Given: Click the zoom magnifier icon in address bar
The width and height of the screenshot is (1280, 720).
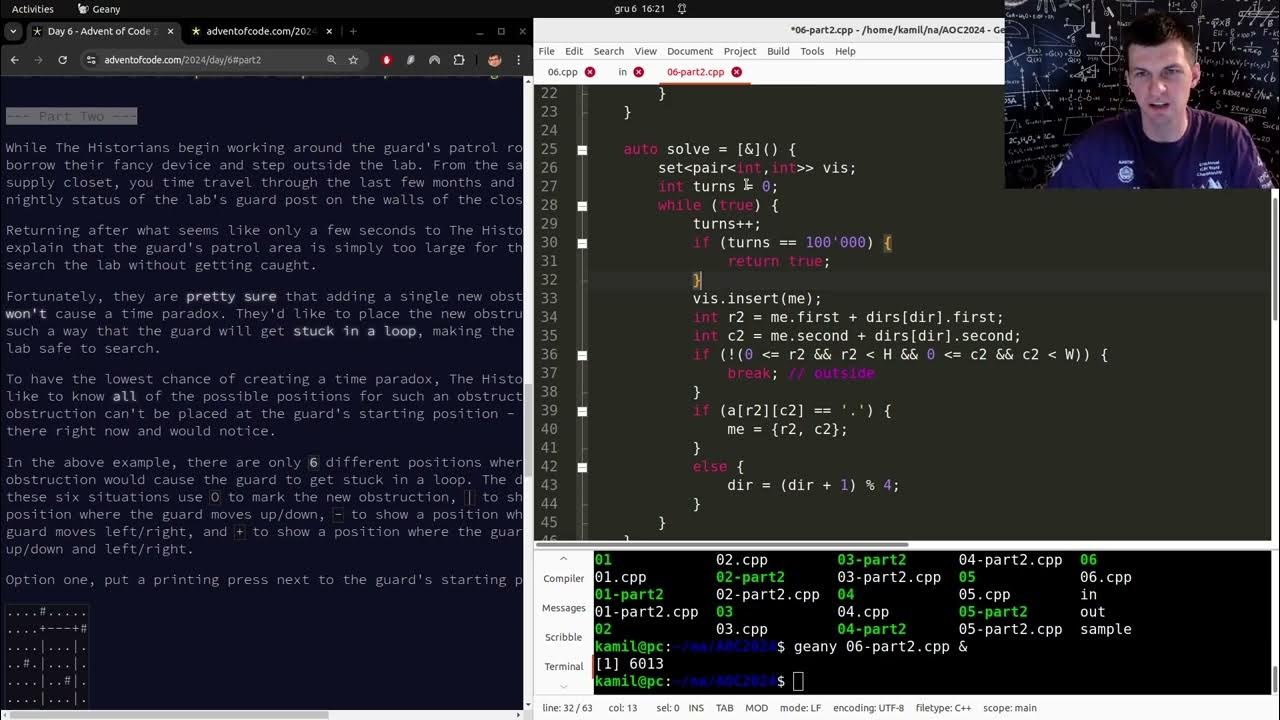Looking at the screenshot, I should tap(331, 60).
